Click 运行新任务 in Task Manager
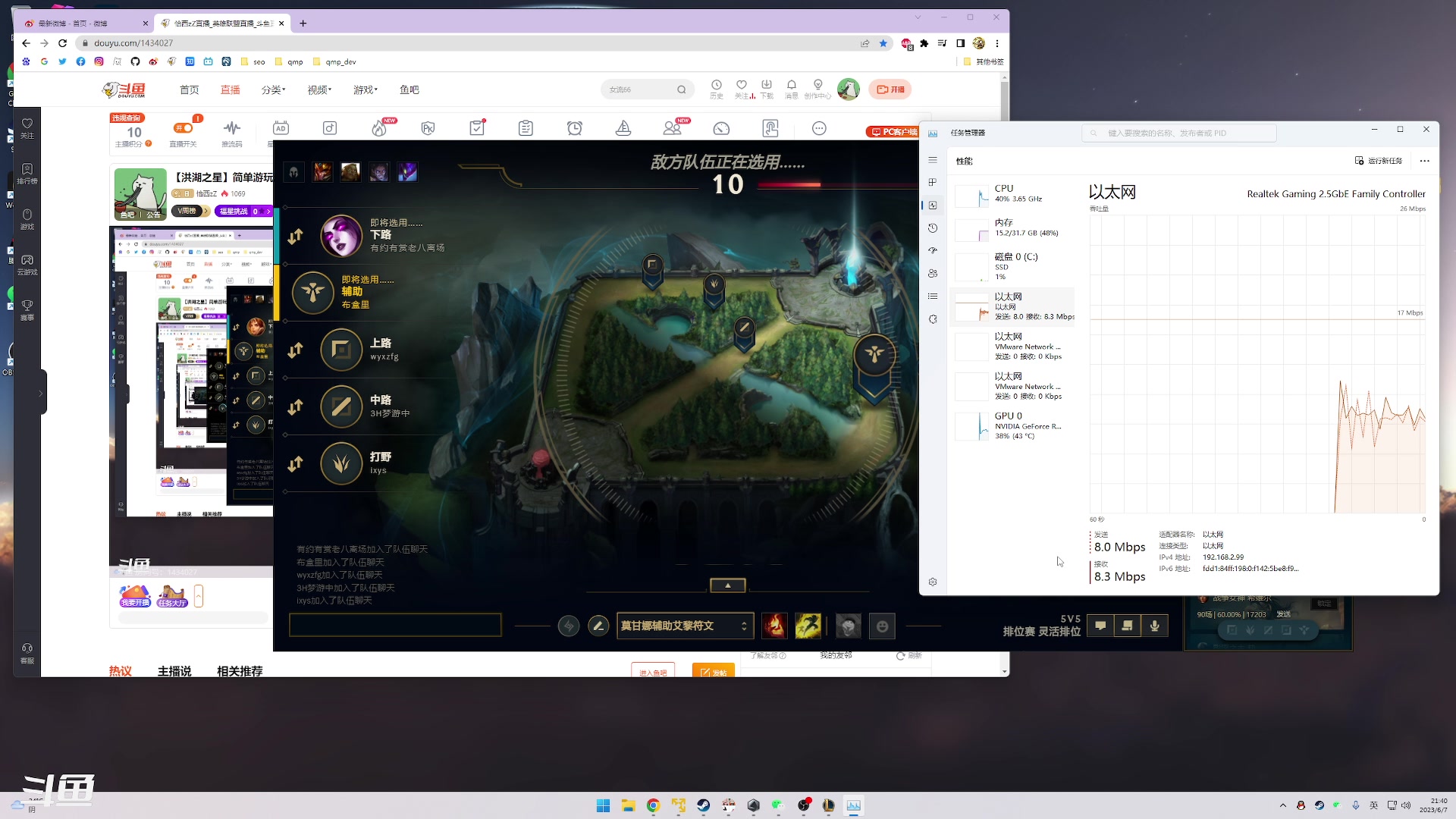 [1379, 160]
